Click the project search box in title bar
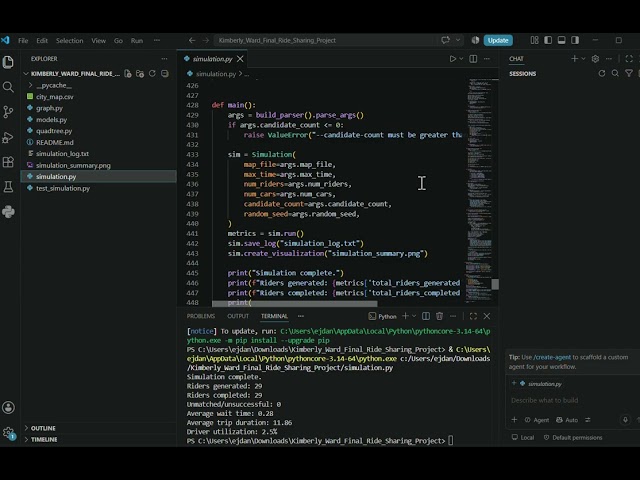The width and height of the screenshot is (640, 480). point(325,40)
